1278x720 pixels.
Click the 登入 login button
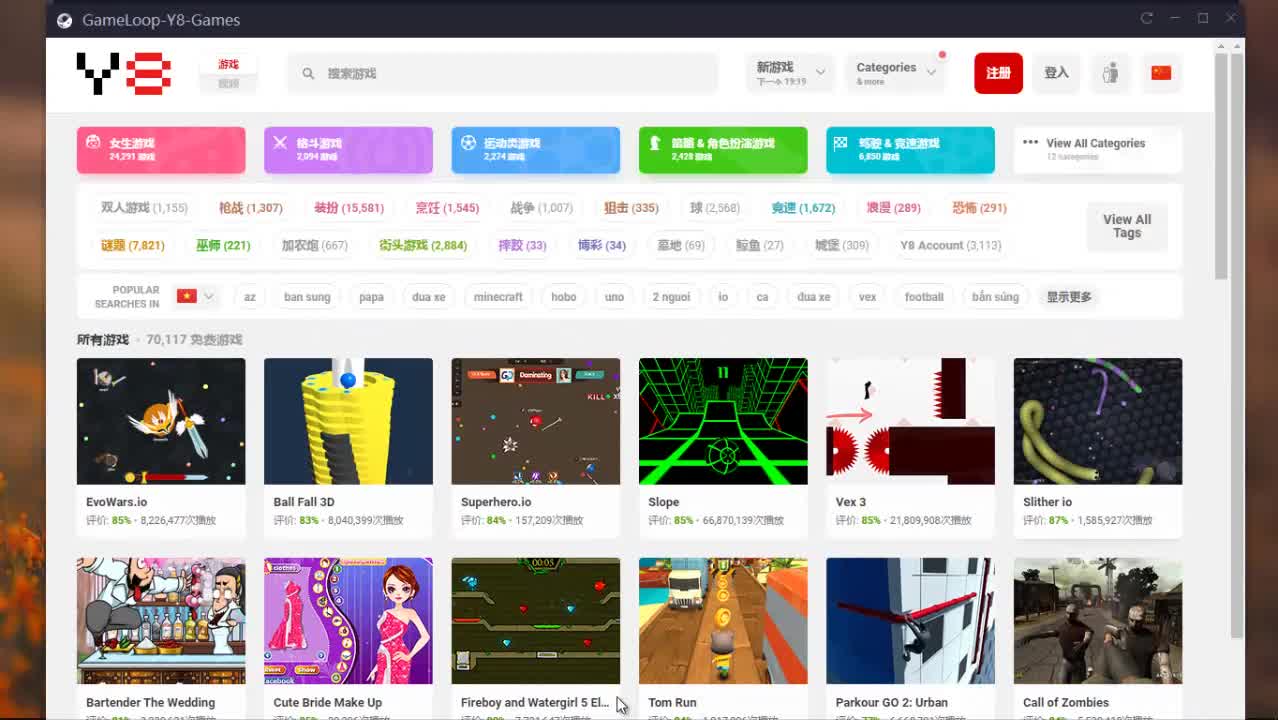[1056, 73]
